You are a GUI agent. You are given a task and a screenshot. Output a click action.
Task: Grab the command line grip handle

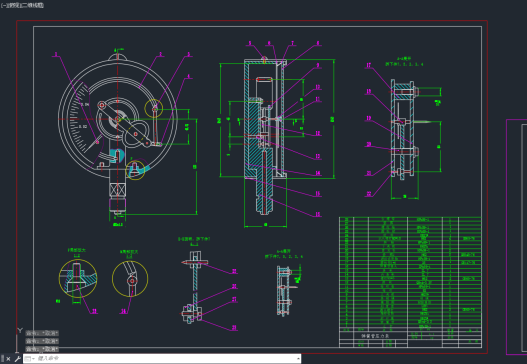coord(2,359)
